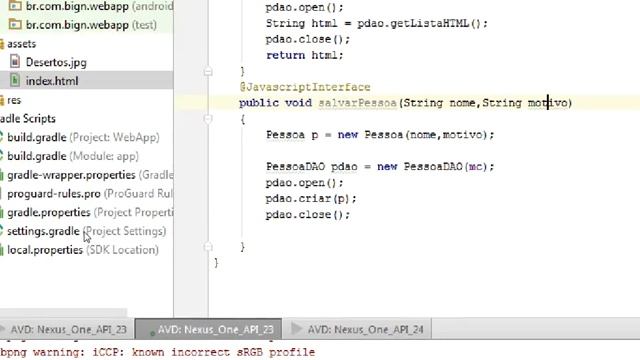Click the Desertos.jpg image file icon
Image resolution: width=640 pixels, height=360 pixels.
click(15, 62)
